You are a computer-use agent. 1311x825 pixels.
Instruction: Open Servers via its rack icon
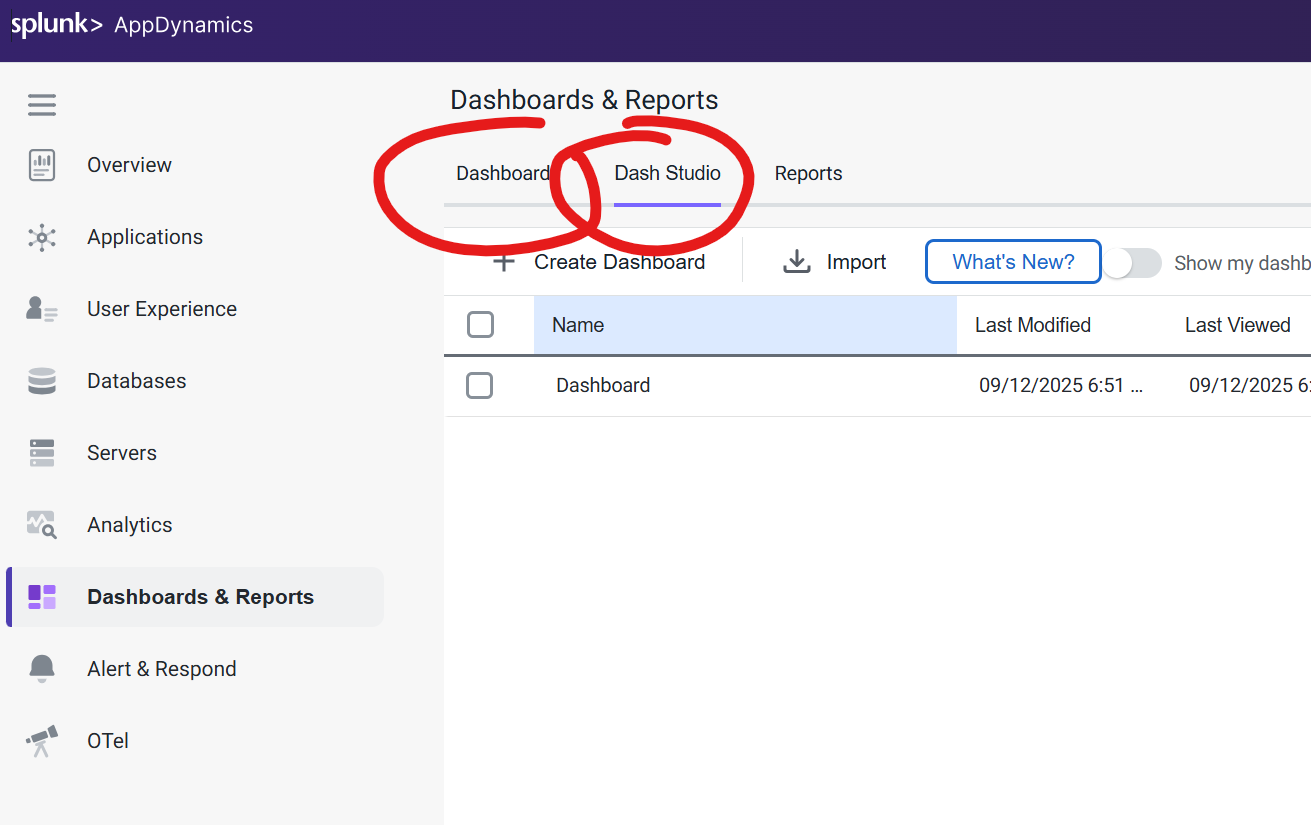(x=42, y=453)
